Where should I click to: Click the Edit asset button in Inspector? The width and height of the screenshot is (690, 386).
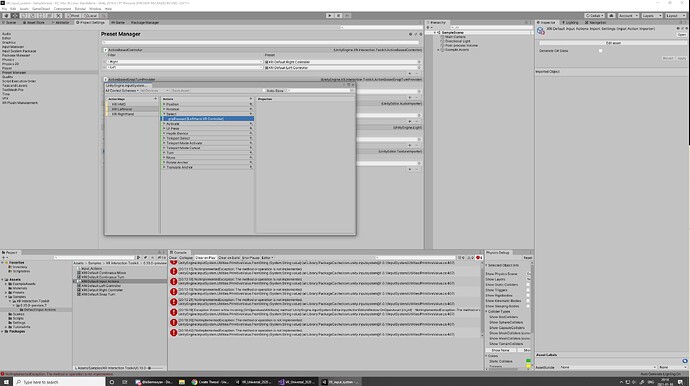613,43
